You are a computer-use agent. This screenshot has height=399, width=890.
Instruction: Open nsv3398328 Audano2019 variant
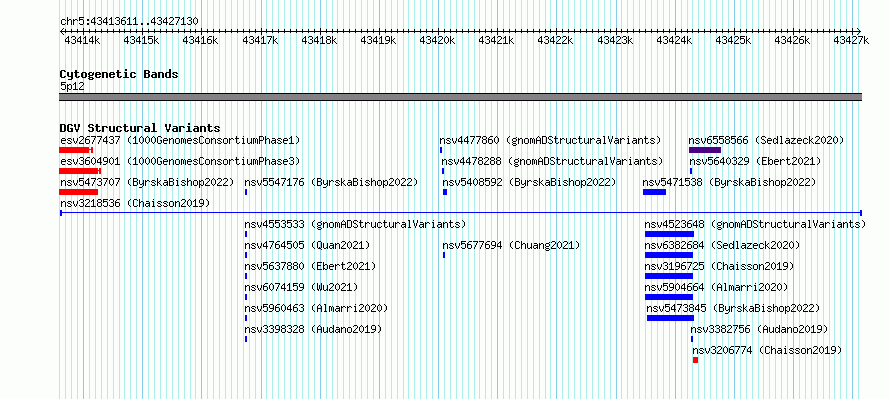(x=313, y=329)
